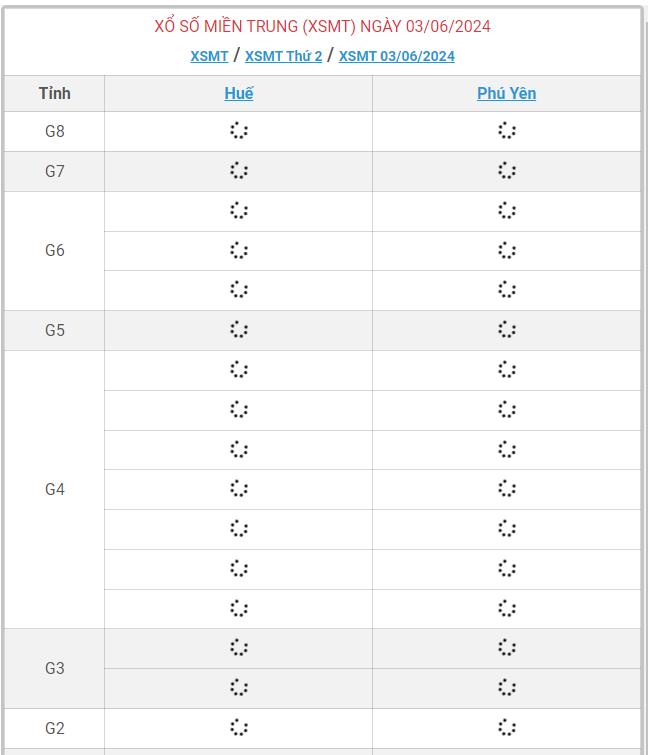Click the Phú Yên G8 loading spinner
648x755 pixels.
tap(506, 130)
